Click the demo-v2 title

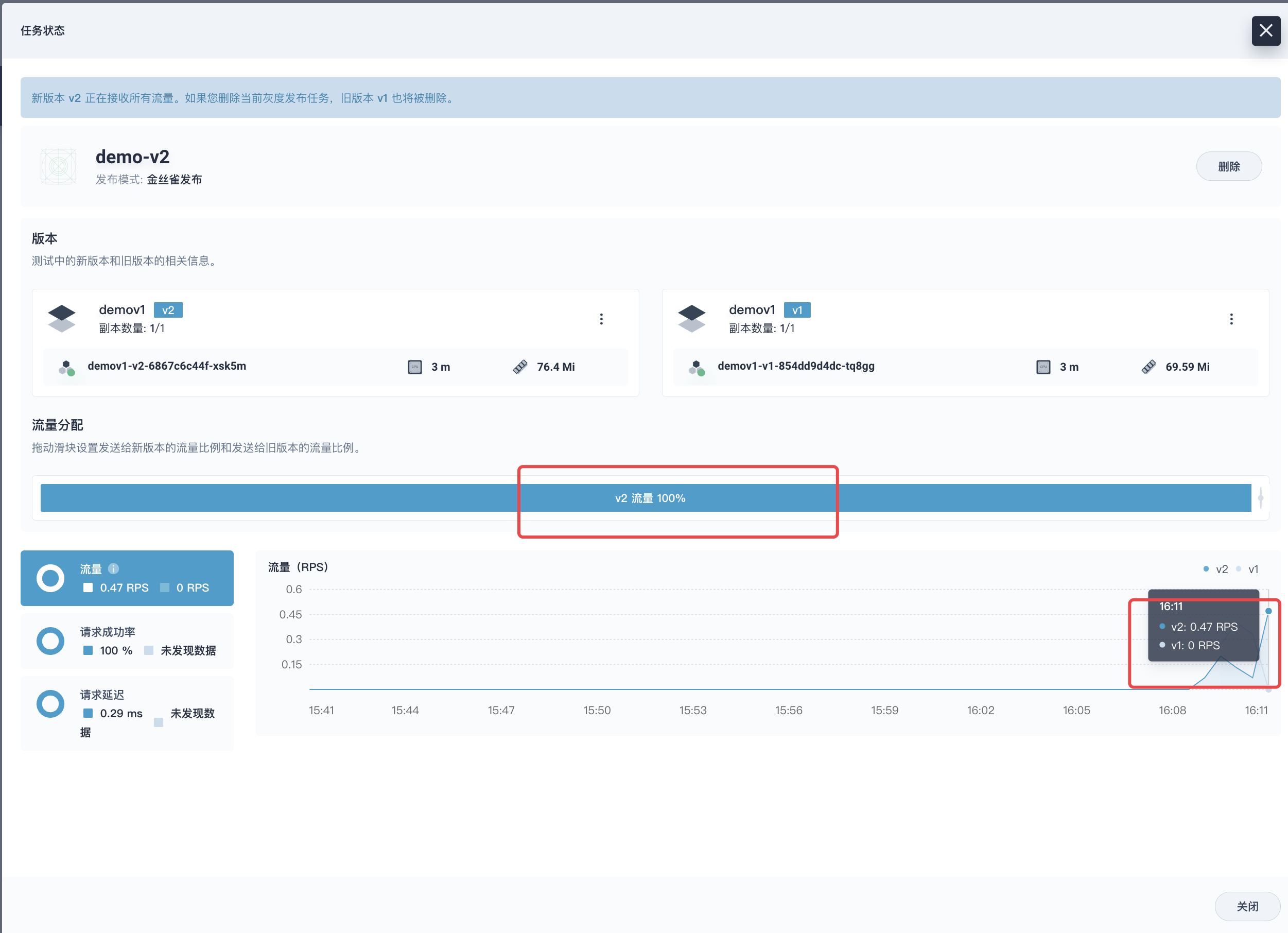point(132,157)
